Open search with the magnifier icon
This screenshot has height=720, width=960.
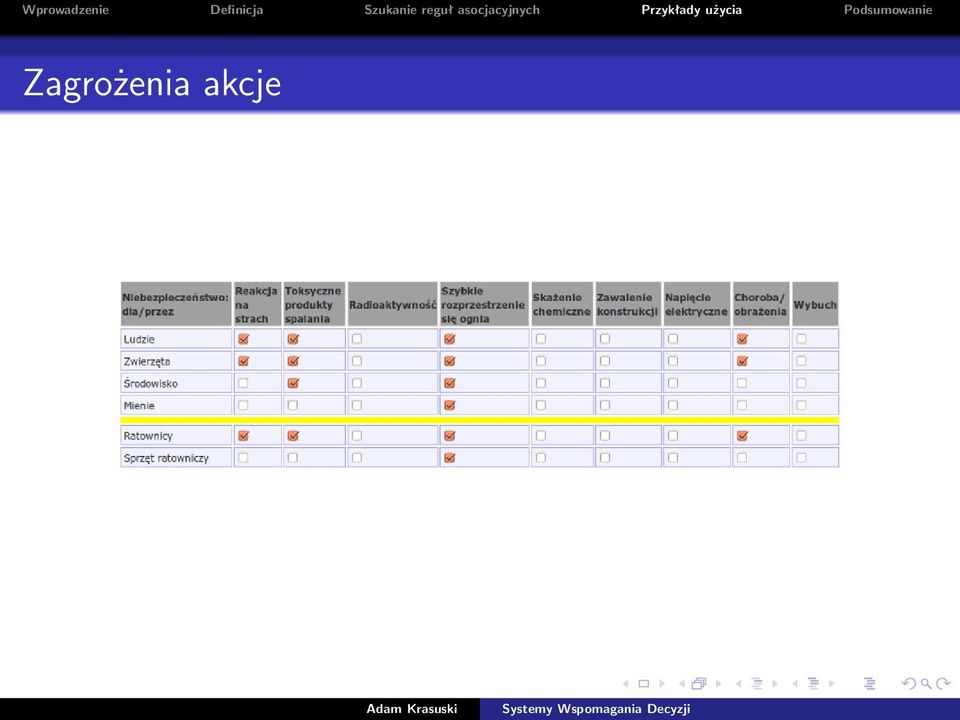pos(926,684)
